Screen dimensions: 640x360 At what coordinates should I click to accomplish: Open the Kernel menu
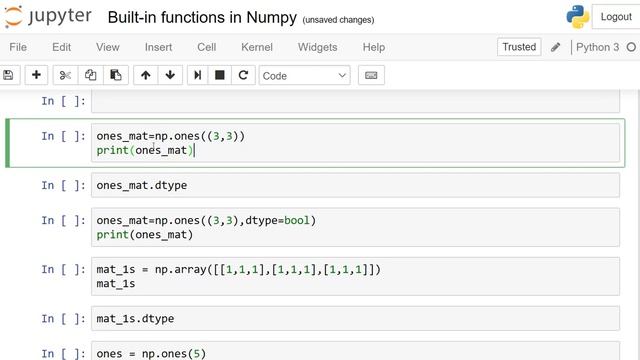257,47
